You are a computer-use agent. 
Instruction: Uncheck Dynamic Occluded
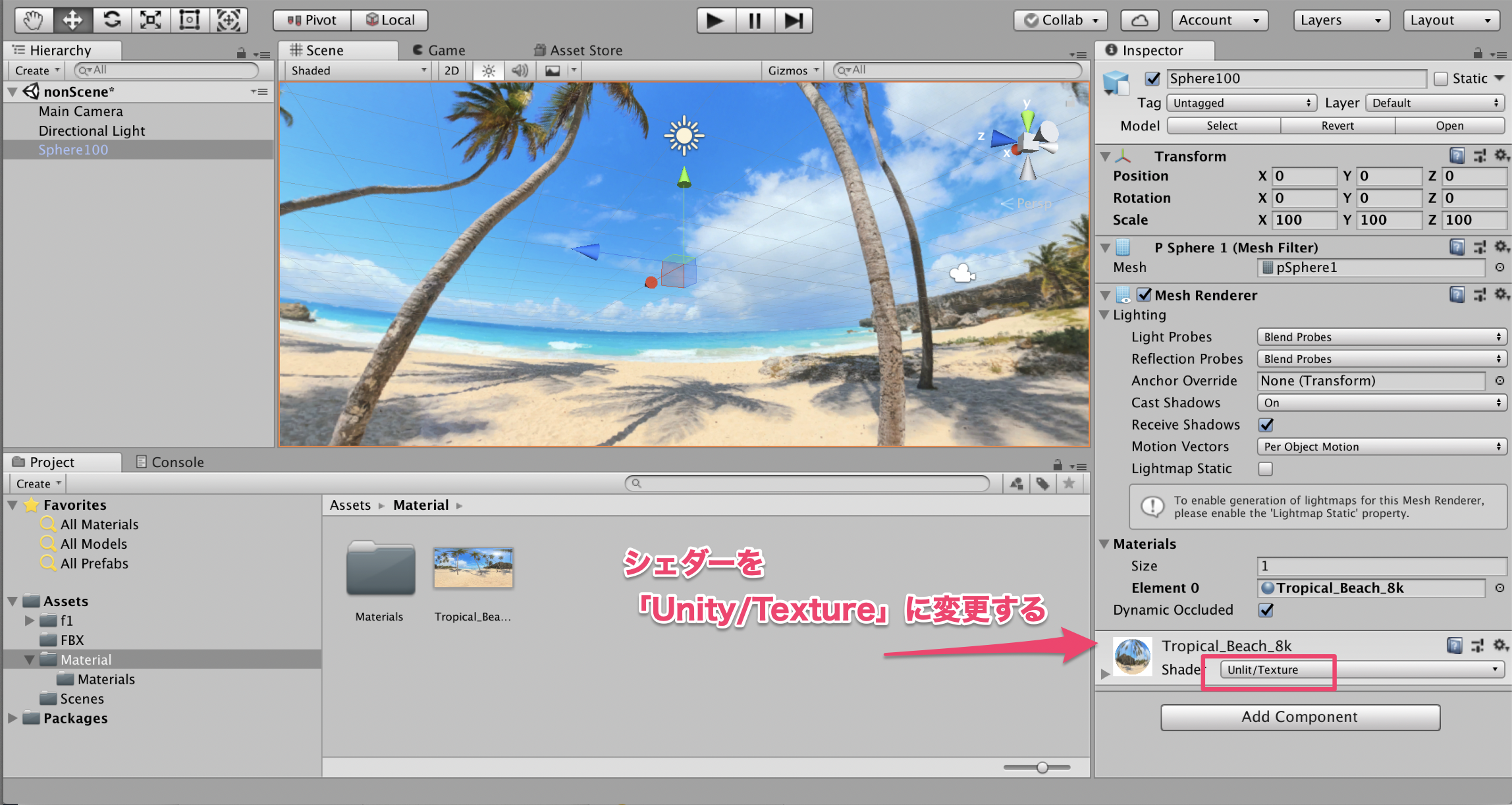1266,610
